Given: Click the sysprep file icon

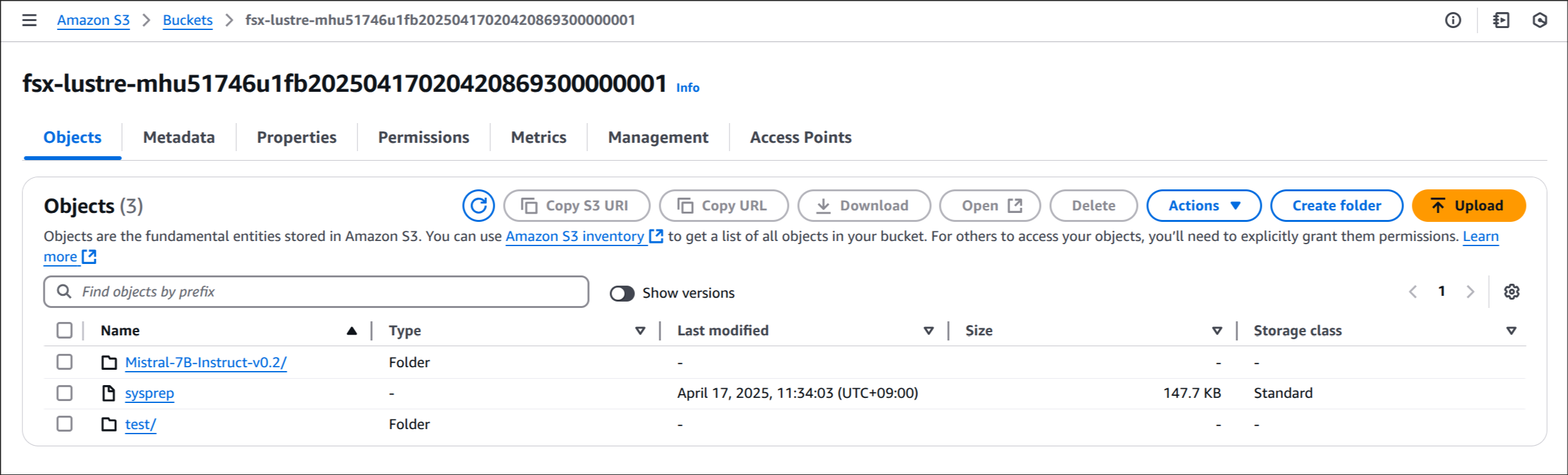Looking at the screenshot, I should tap(109, 393).
